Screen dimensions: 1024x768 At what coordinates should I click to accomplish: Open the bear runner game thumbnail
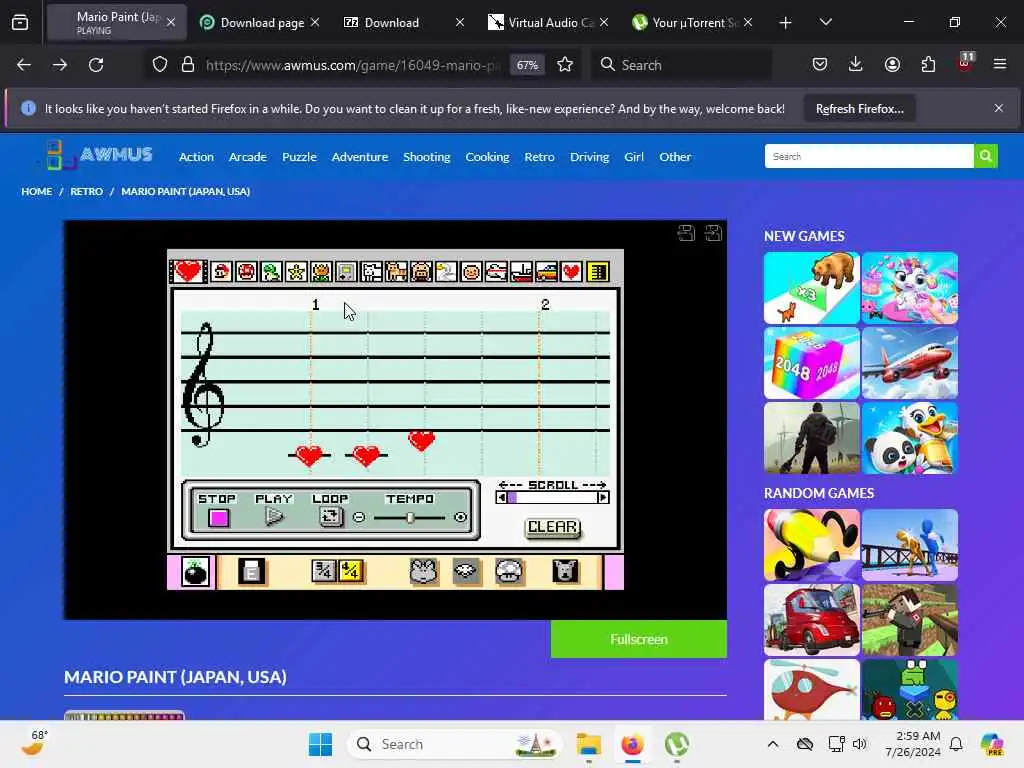(x=812, y=288)
